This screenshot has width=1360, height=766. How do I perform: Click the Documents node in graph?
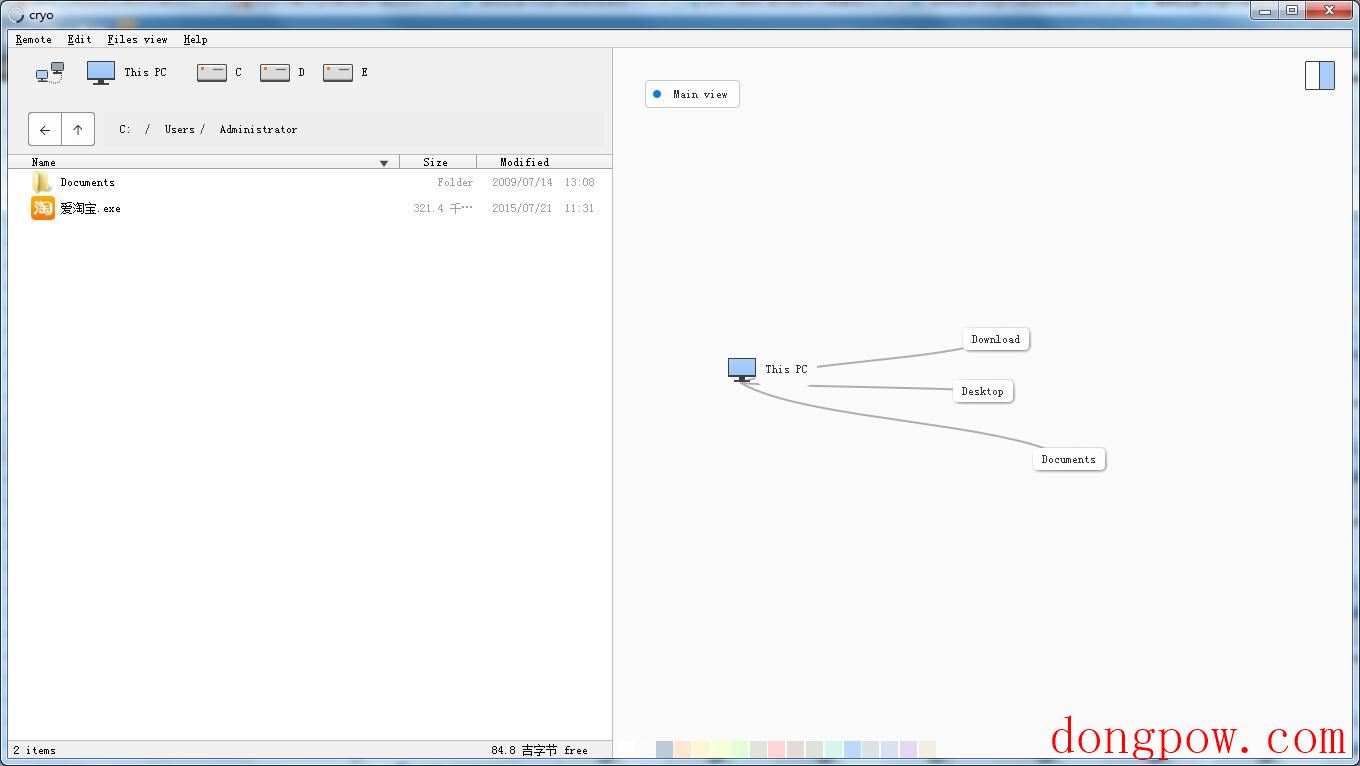click(1069, 459)
